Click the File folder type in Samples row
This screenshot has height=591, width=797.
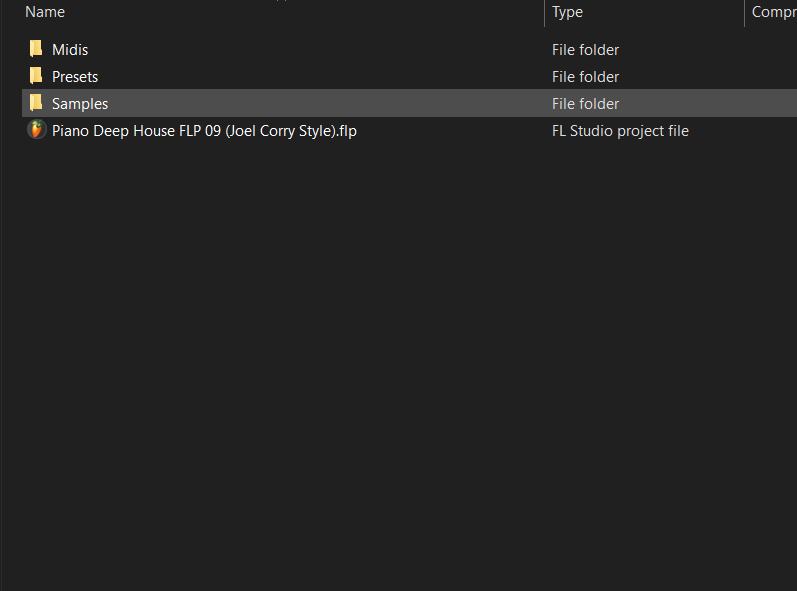tap(585, 104)
